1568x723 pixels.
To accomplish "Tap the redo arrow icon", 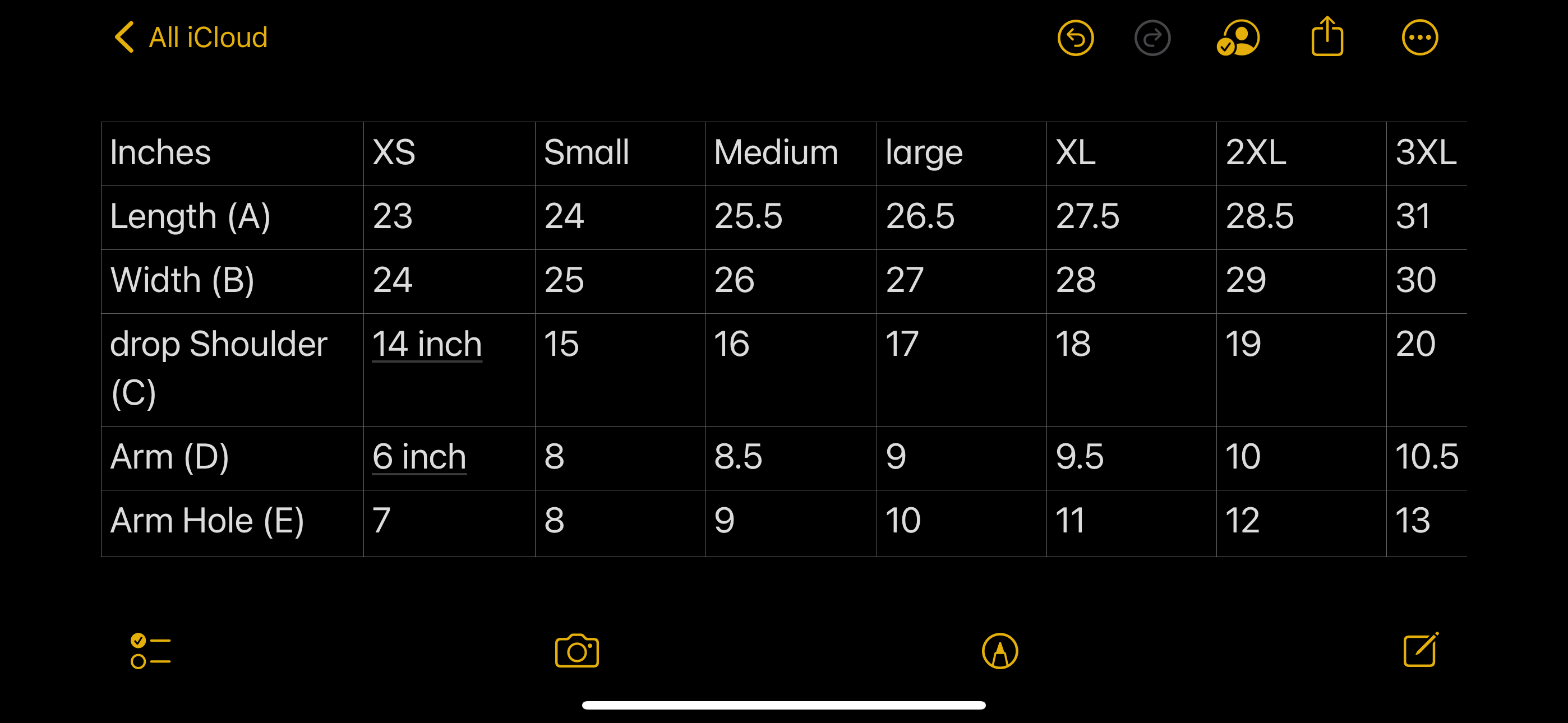I will [1152, 38].
